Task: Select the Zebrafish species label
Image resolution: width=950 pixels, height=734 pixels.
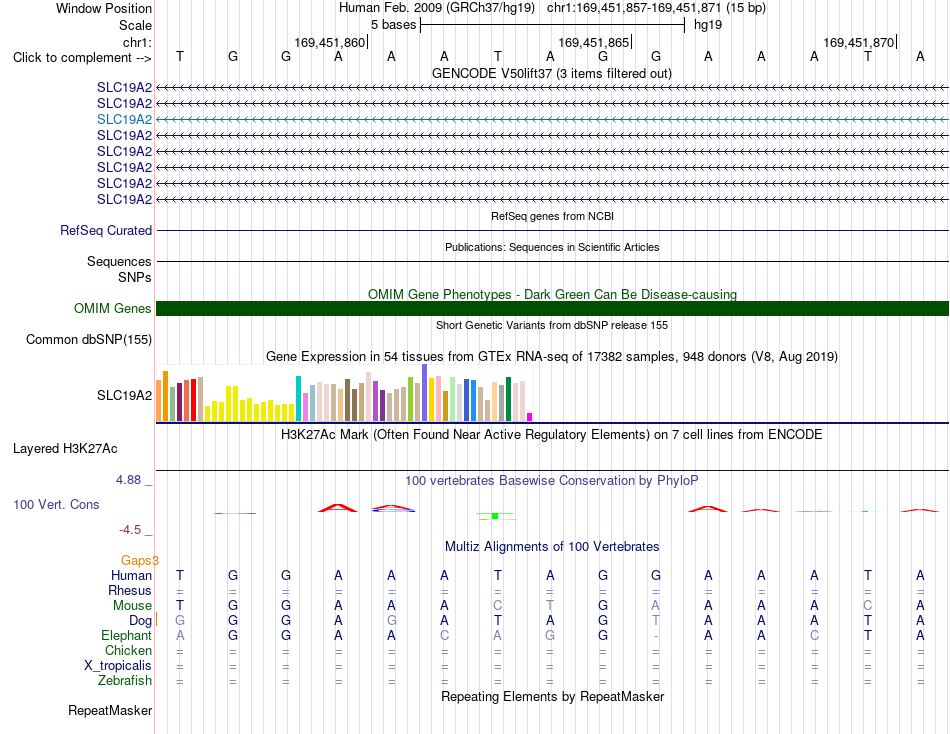Action: tap(125, 681)
